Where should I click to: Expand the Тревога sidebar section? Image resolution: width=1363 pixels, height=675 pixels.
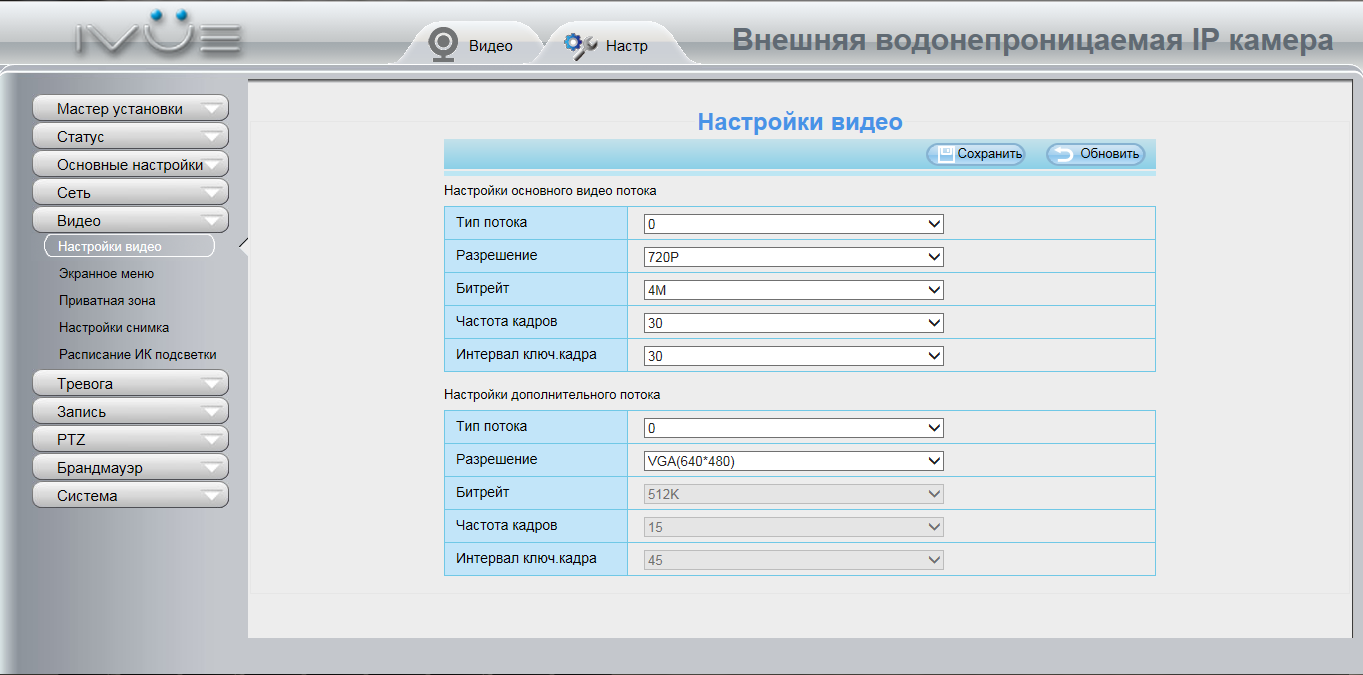130,383
